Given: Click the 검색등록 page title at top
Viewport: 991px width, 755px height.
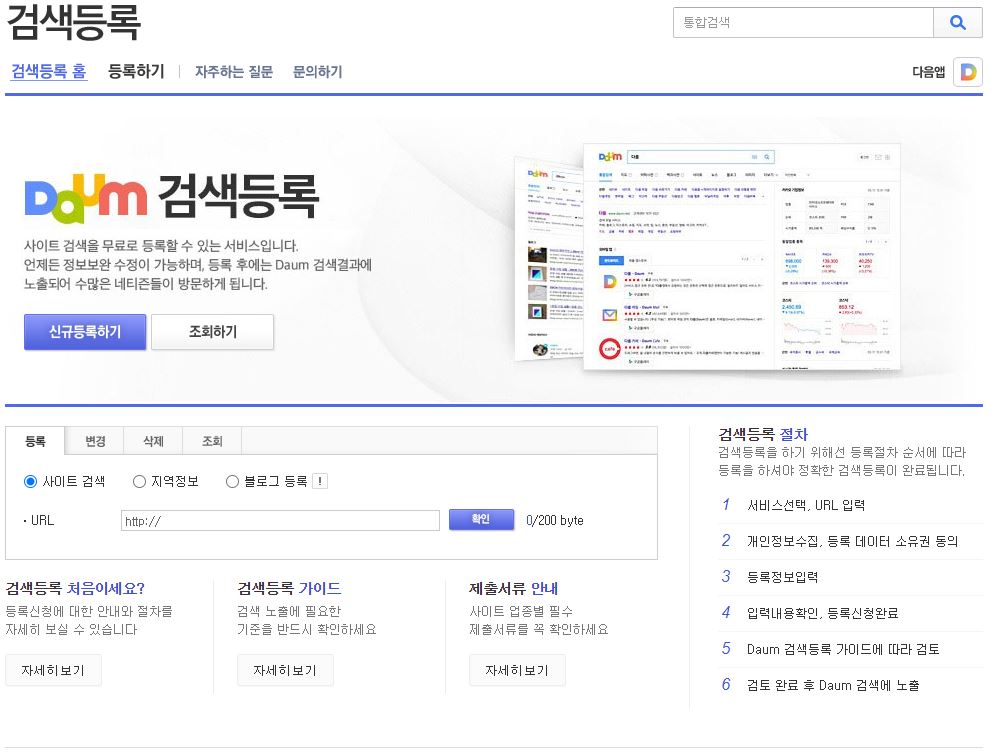Looking at the screenshot, I should (73, 21).
